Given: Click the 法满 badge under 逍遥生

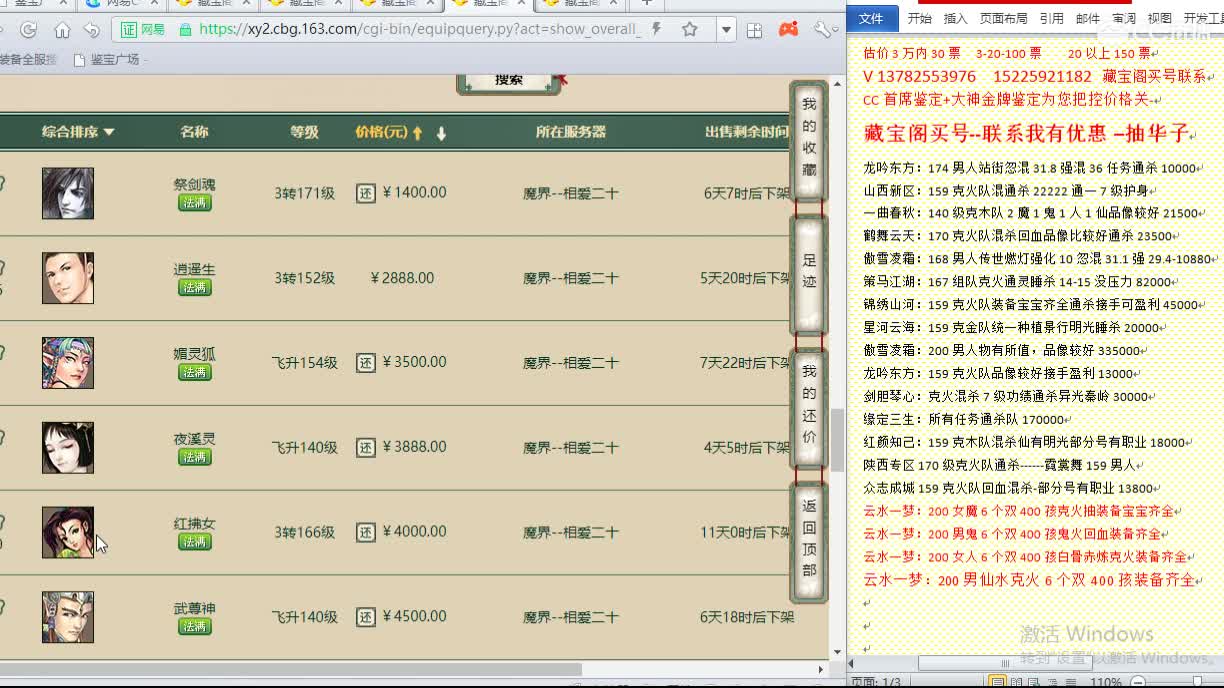Looking at the screenshot, I should 194,288.
